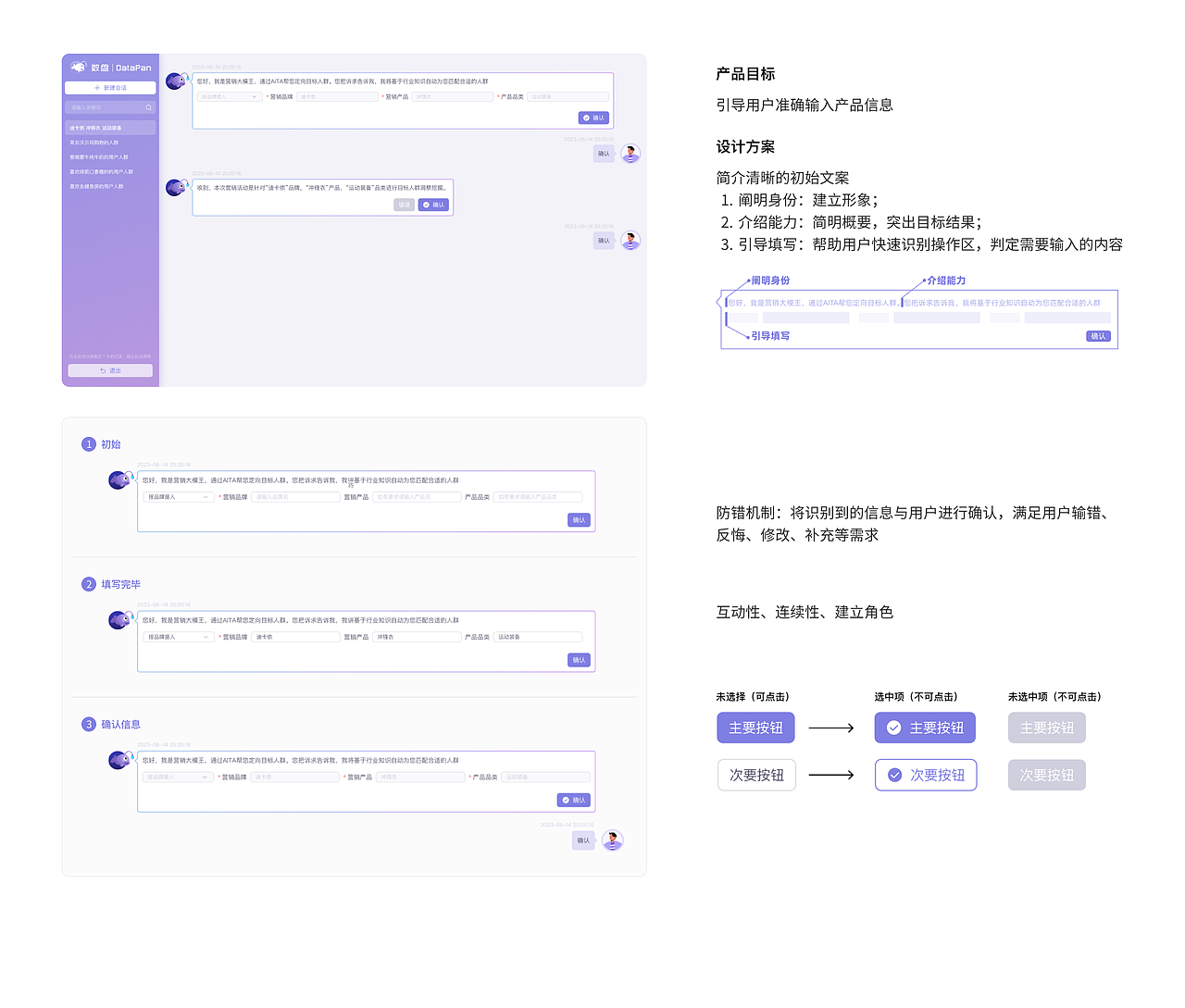Click the step 1 number badge beside 初始
Viewport: 1185px width, 1008px height.
[x=89, y=444]
